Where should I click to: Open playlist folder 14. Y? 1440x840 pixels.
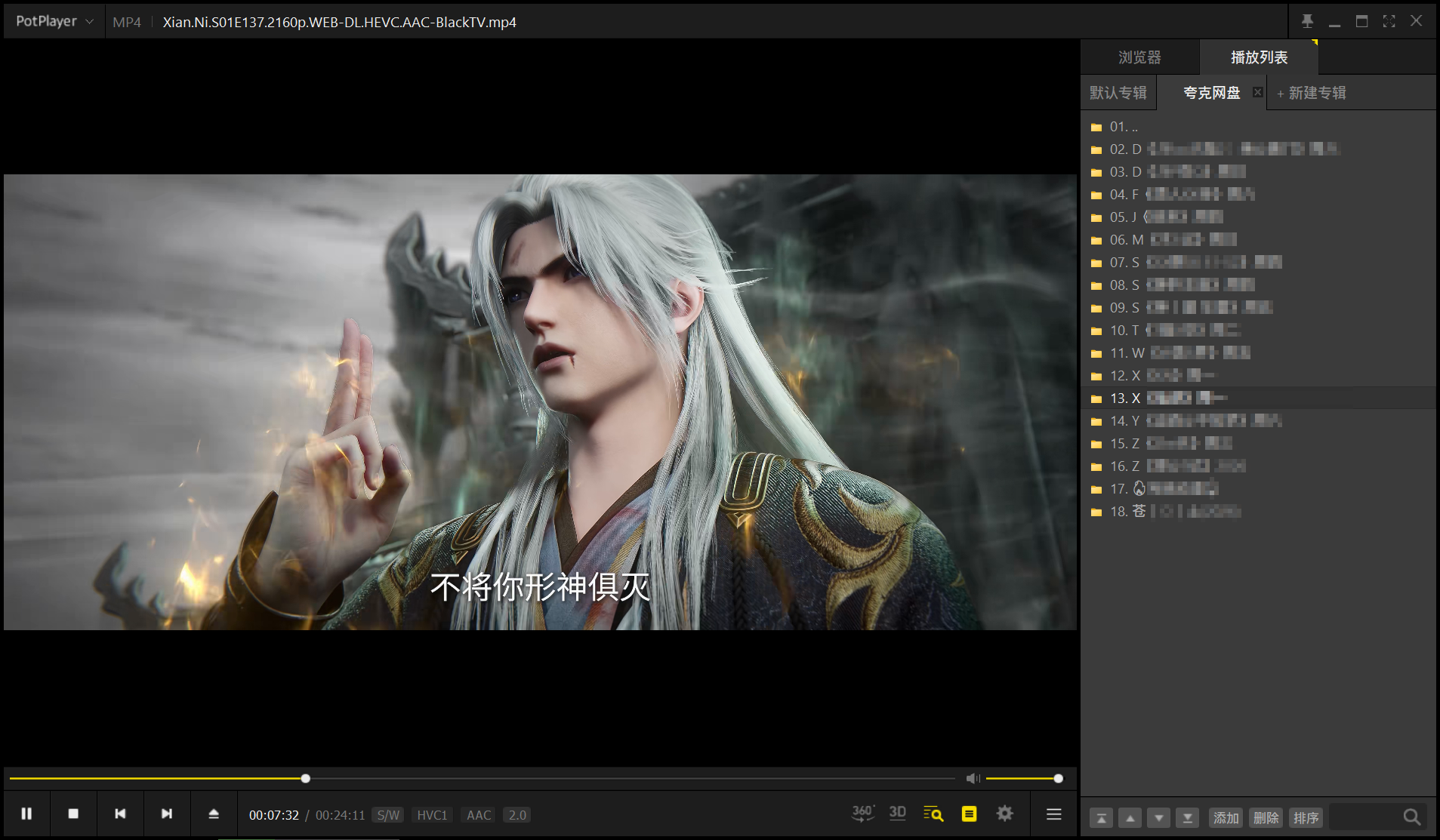1258,421
